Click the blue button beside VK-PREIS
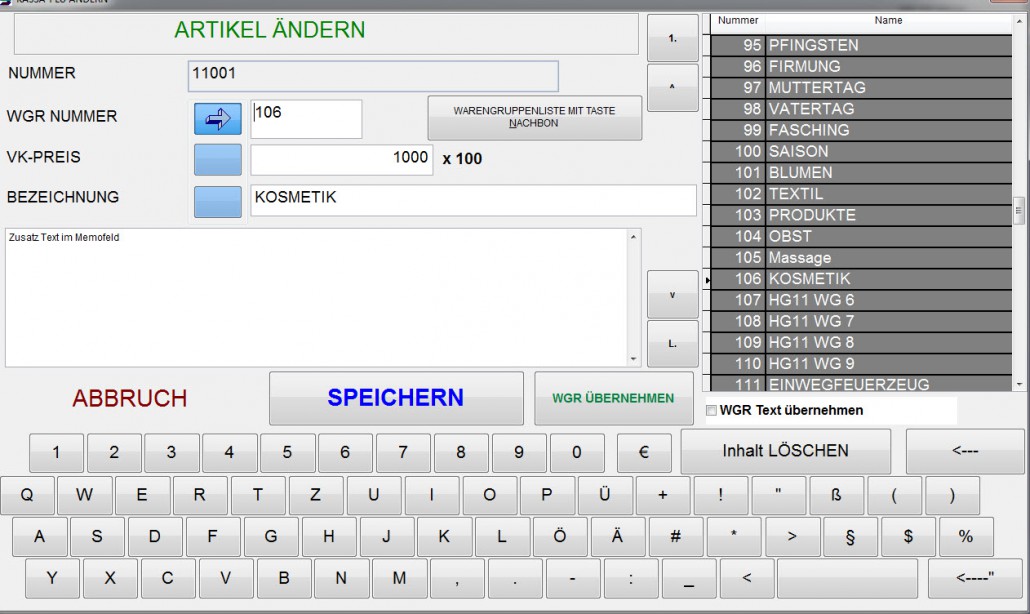 [x=217, y=160]
